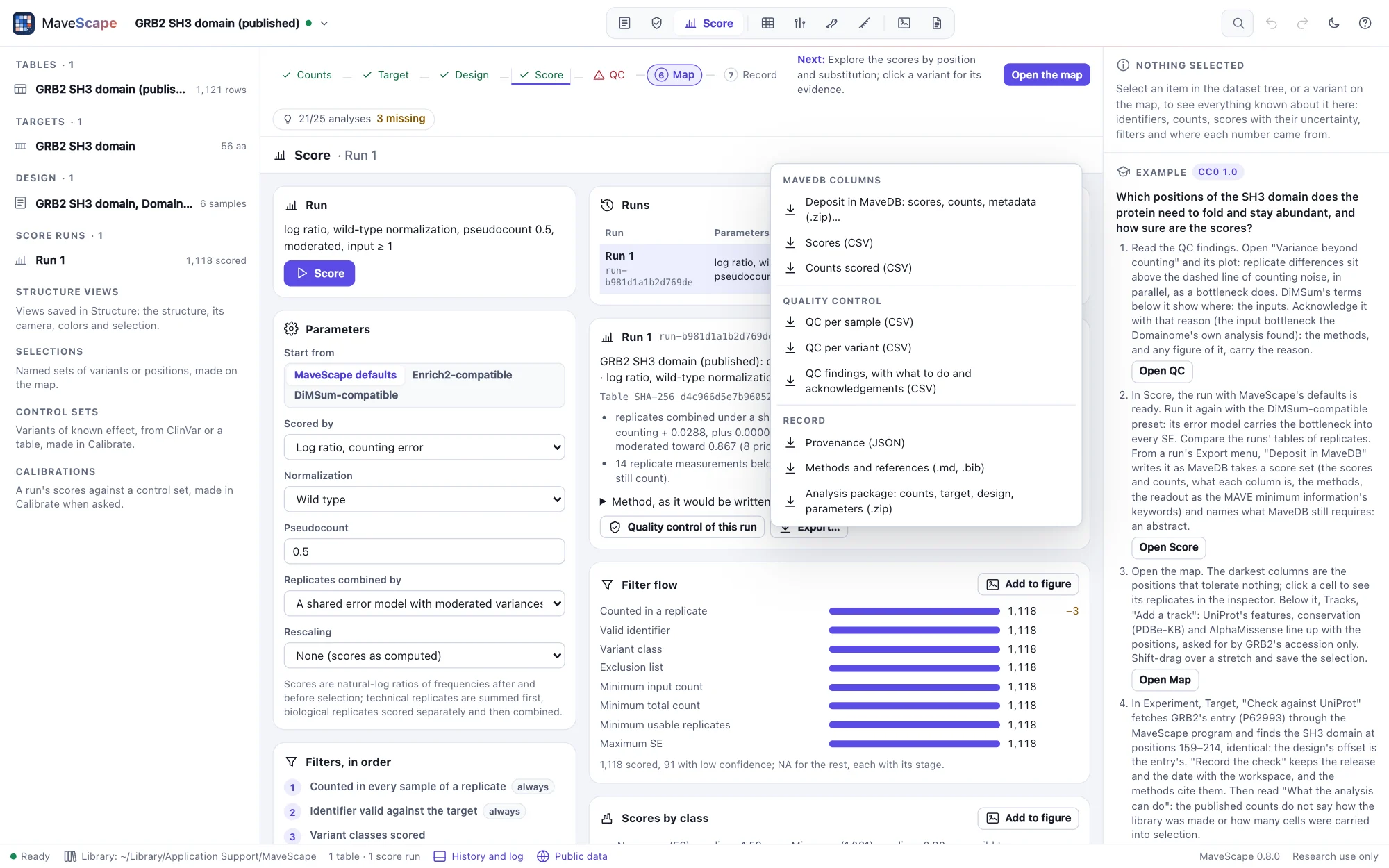
Task: Open the Record document icon in toolbar
Action: (936, 23)
